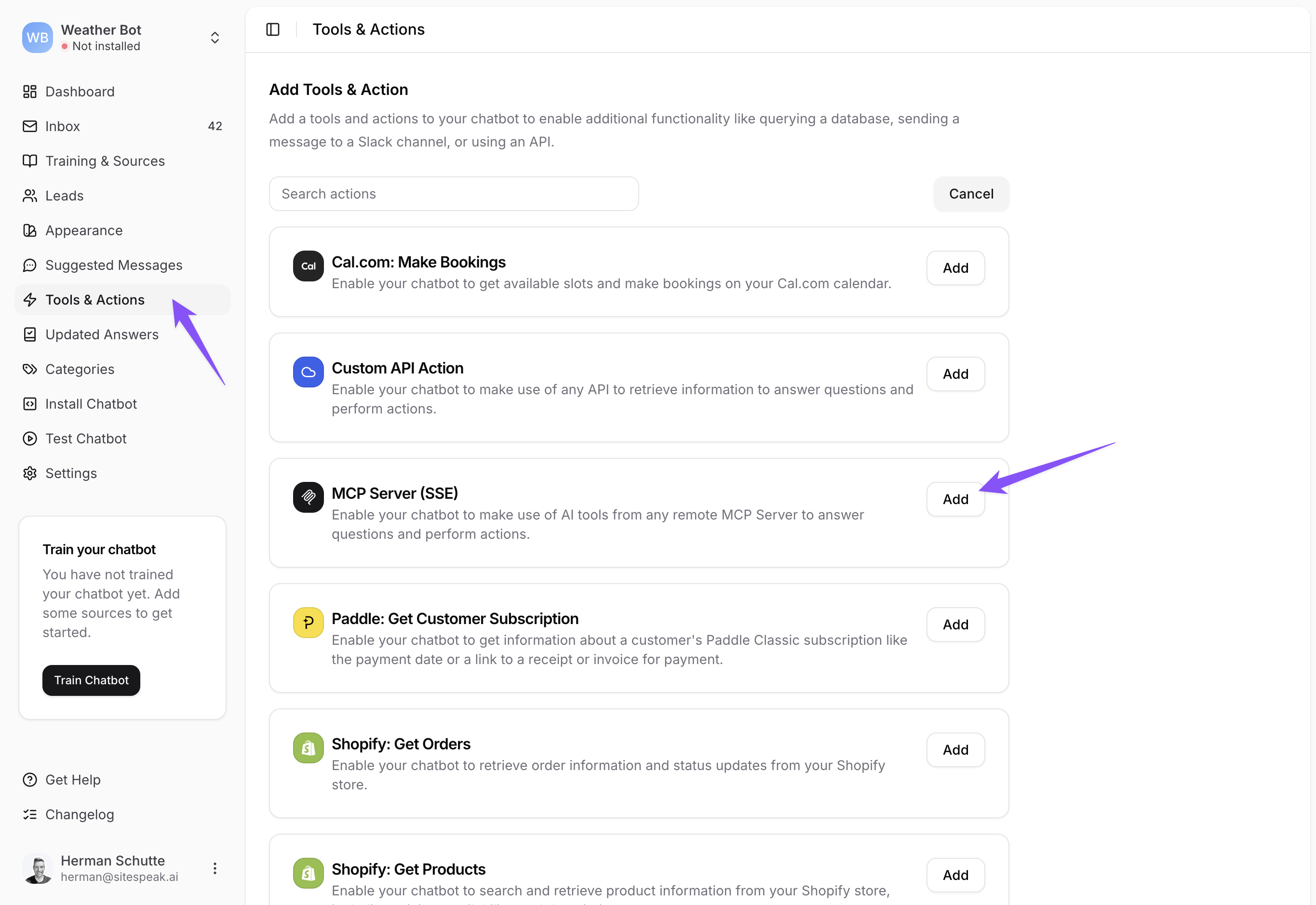Focus the Search actions field

[x=454, y=194]
